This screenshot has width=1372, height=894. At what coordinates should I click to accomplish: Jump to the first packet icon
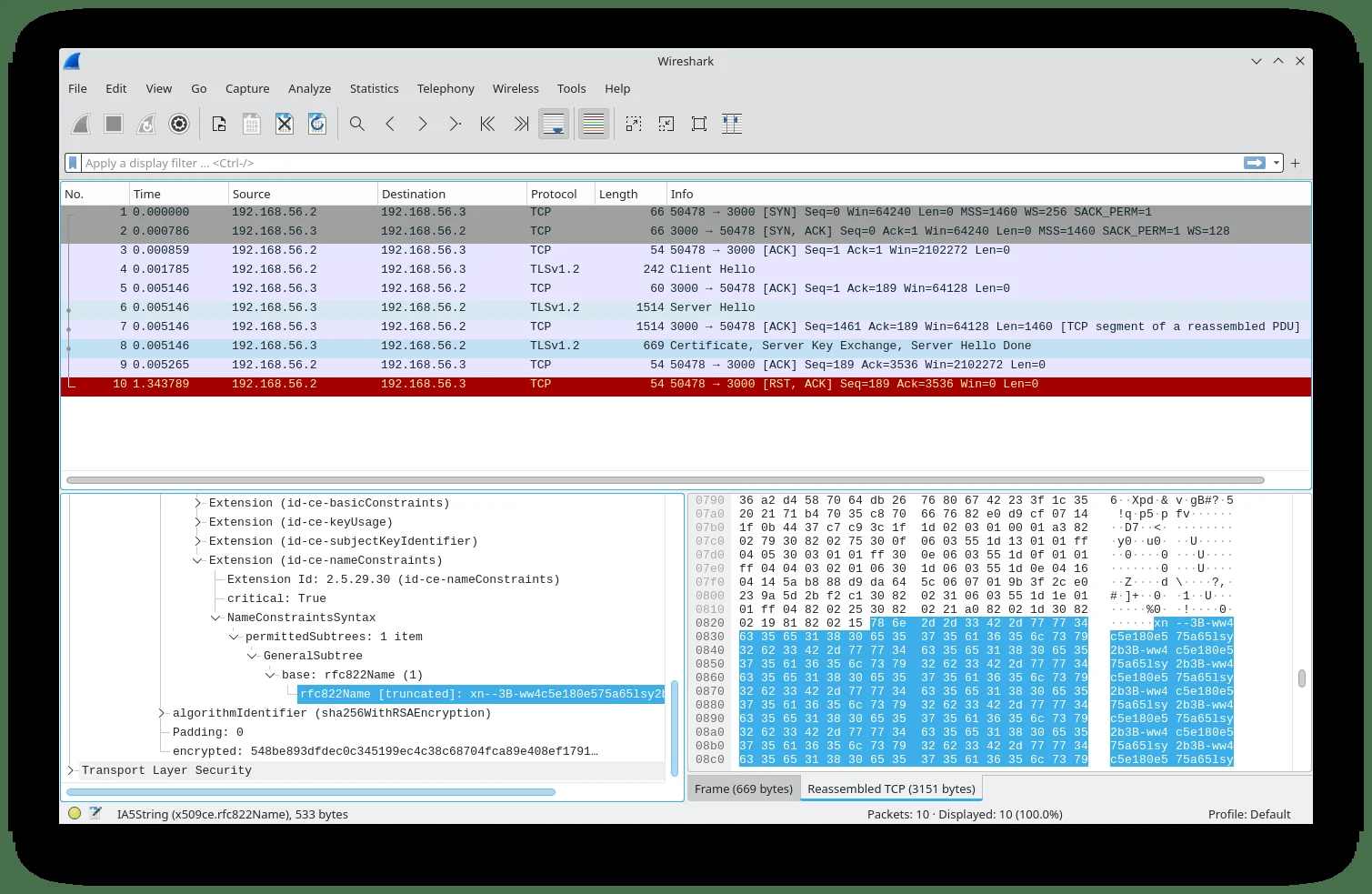488,124
